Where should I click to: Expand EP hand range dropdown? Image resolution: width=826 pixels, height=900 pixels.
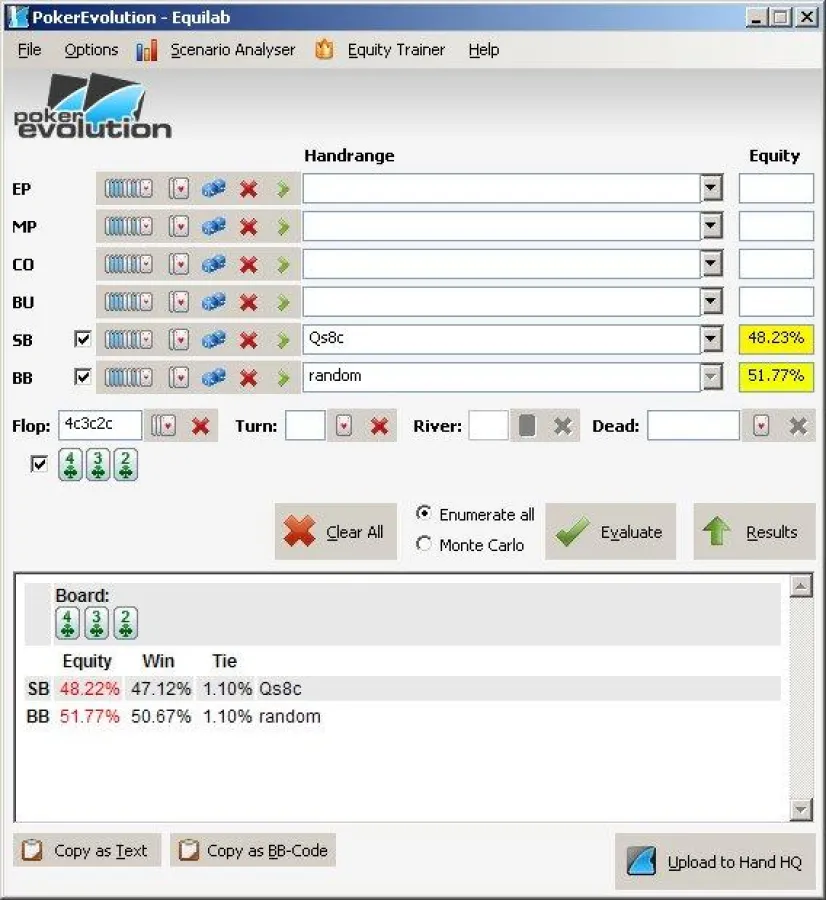(x=711, y=189)
